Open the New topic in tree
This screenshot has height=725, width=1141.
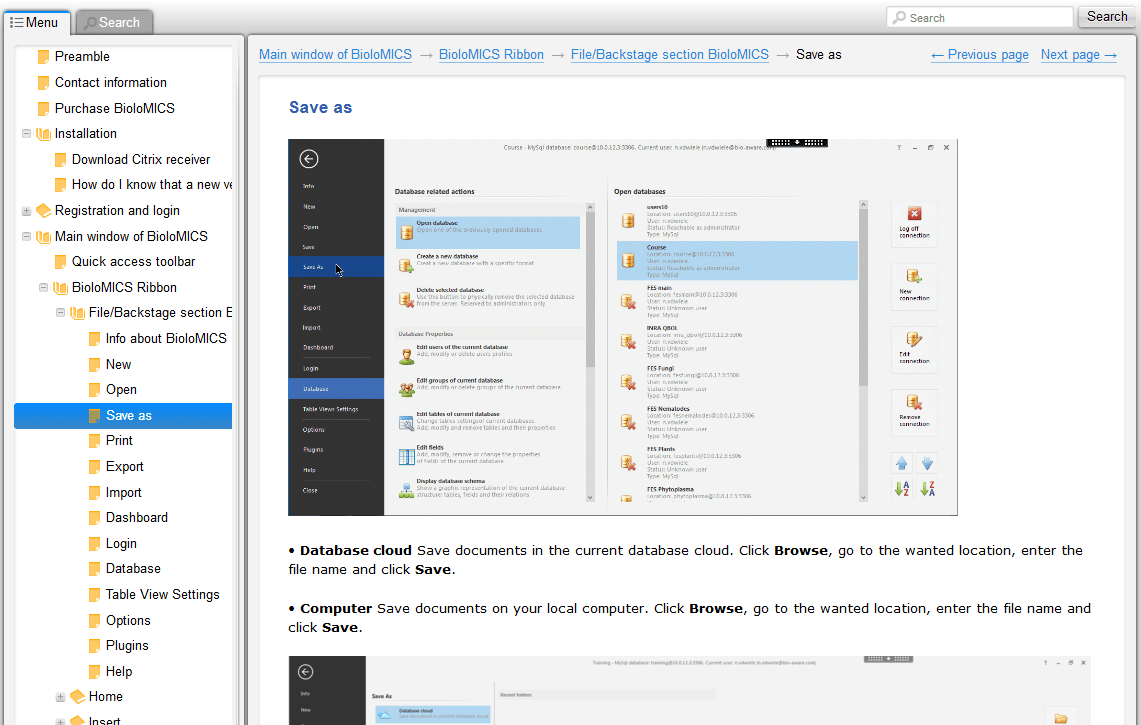[119, 365]
